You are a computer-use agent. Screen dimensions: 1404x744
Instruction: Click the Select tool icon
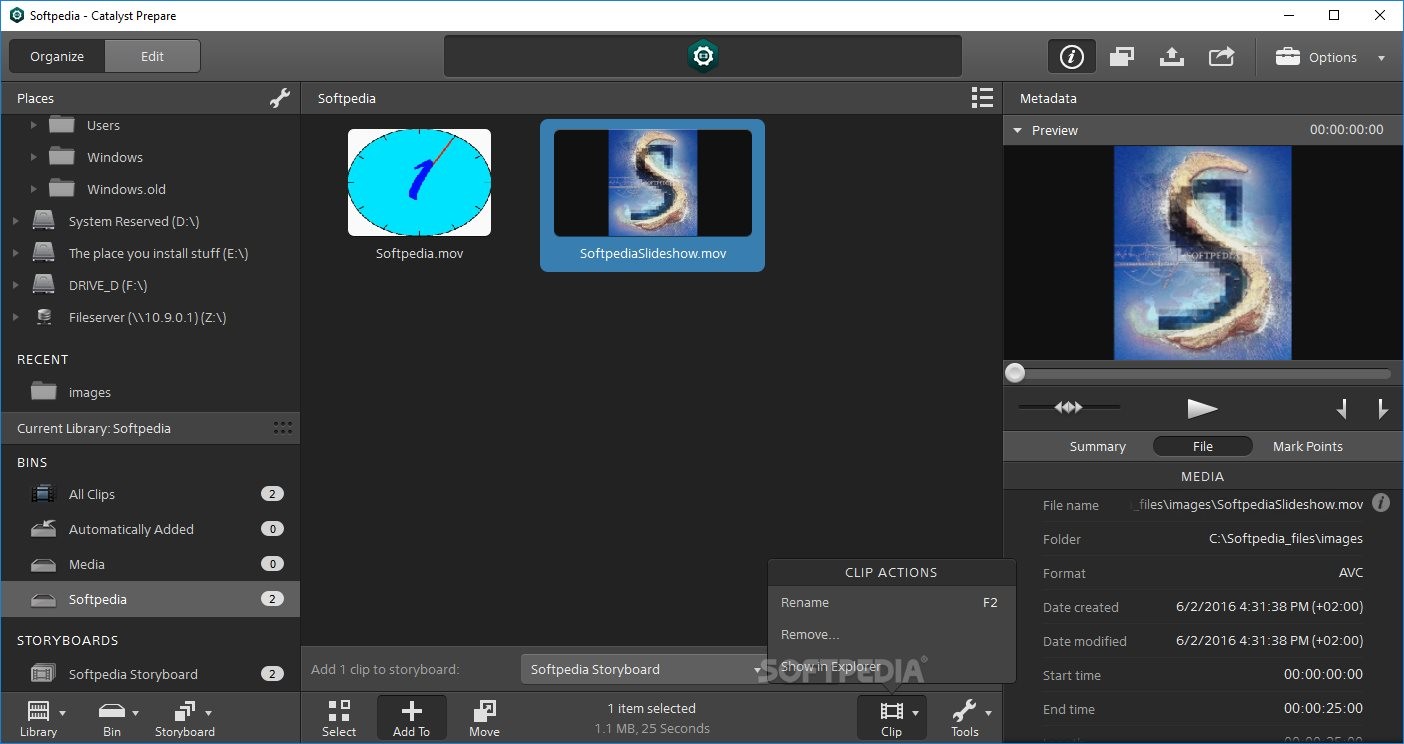339,719
